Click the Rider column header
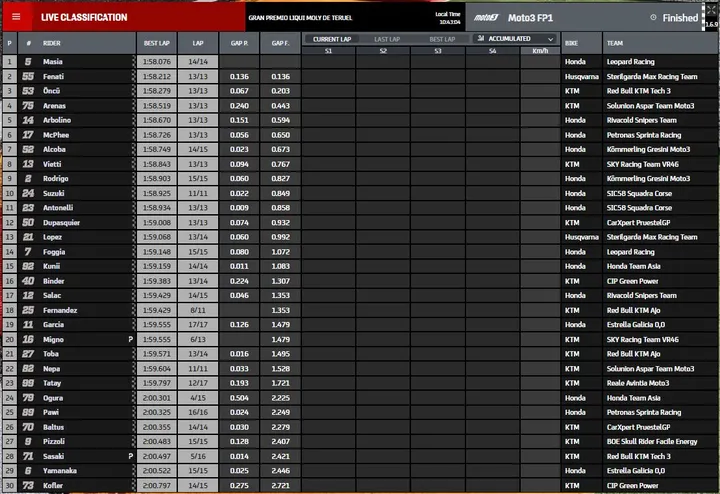The width and height of the screenshot is (720, 494). pos(51,43)
